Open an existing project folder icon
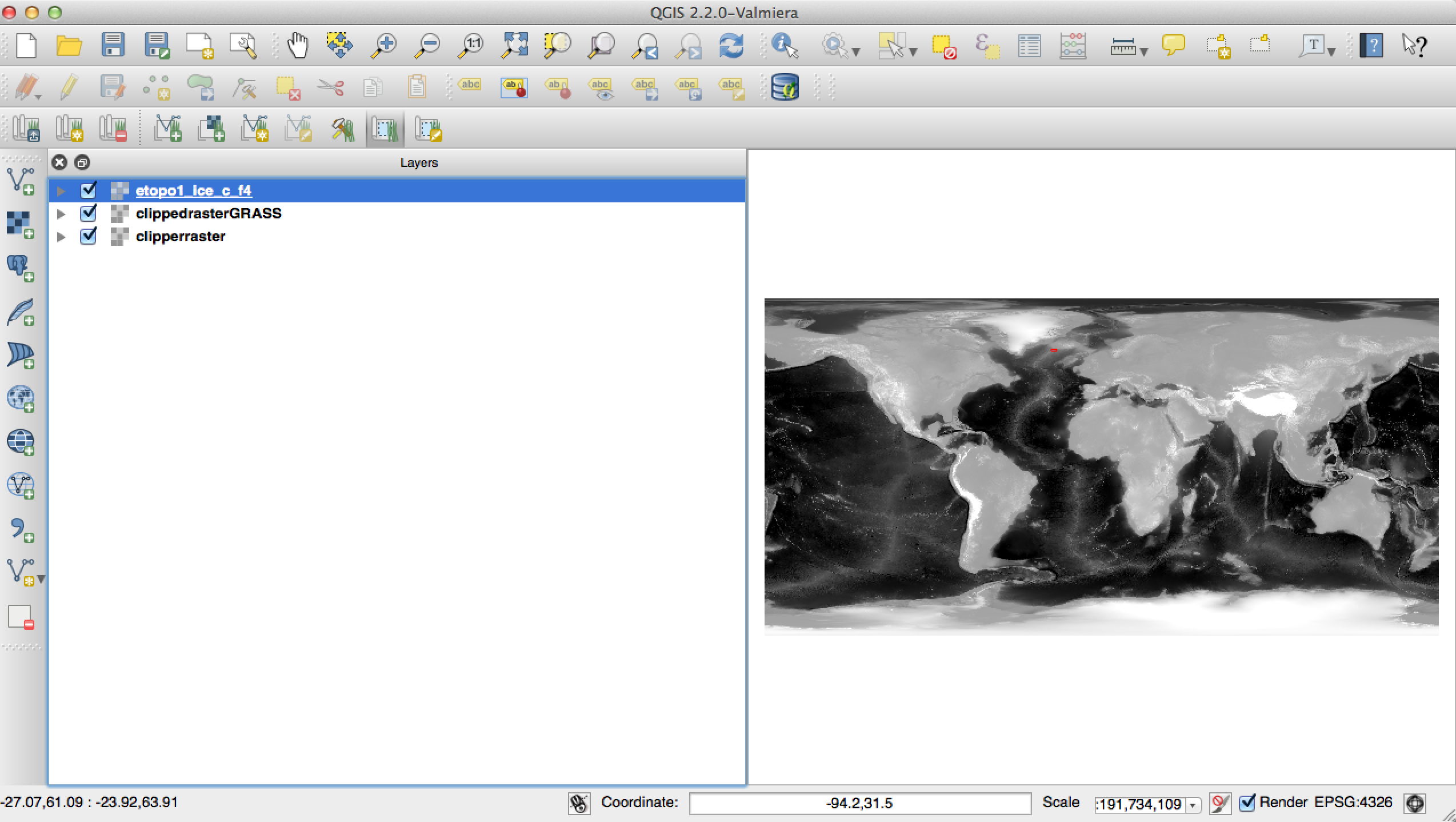This screenshot has width=1456, height=822. (69, 45)
